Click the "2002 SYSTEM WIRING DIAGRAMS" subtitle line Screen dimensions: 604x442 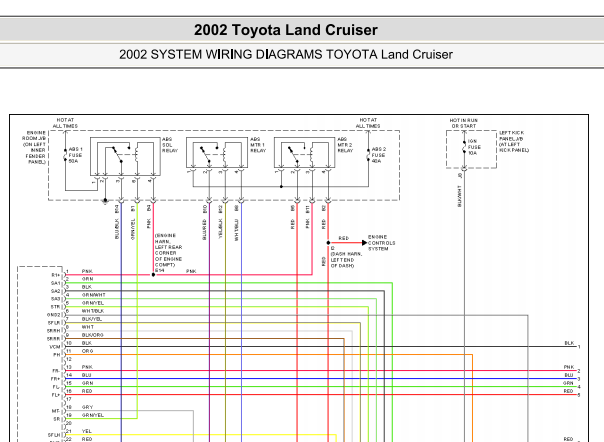pyautogui.click(x=286, y=54)
